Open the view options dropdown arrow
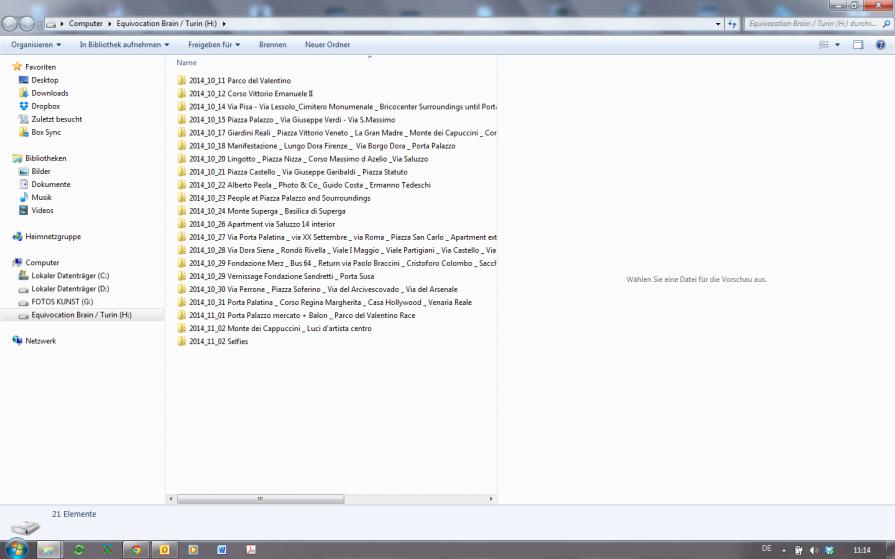 click(x=837, y=45)
